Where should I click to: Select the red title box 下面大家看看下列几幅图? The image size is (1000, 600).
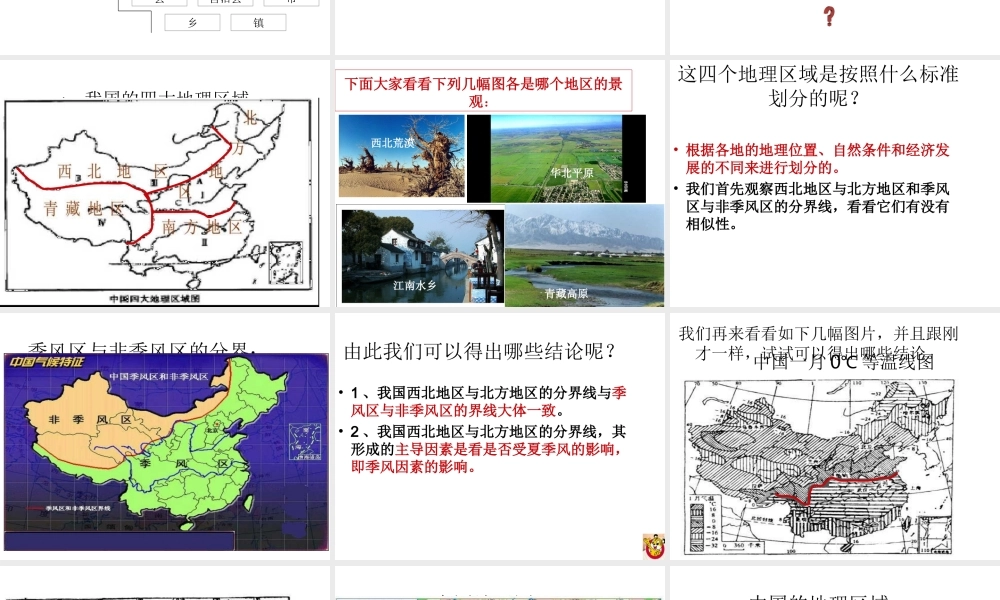coord(483,91)
